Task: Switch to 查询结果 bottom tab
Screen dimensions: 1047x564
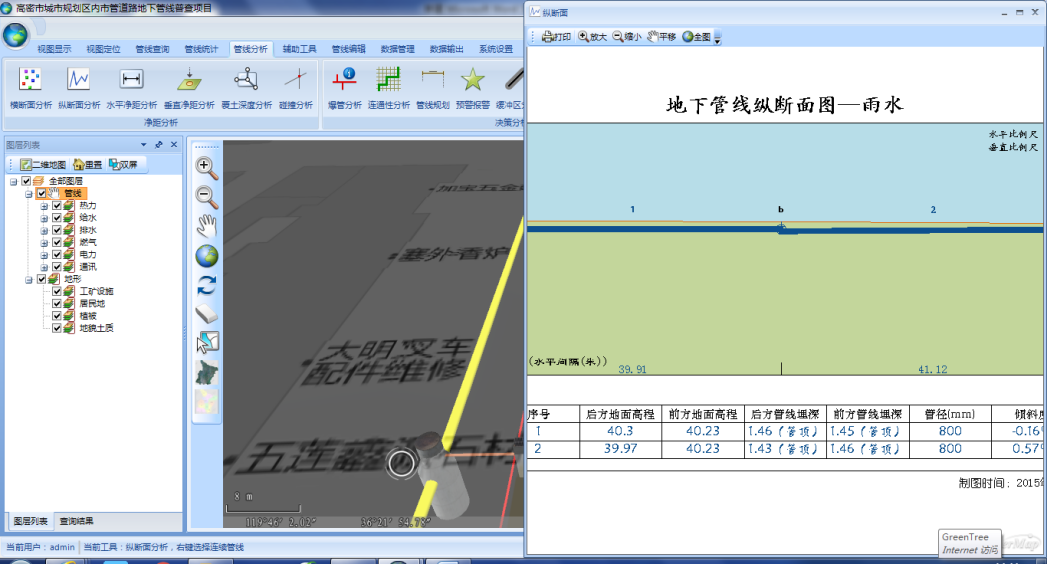Action: pos(77,521)
